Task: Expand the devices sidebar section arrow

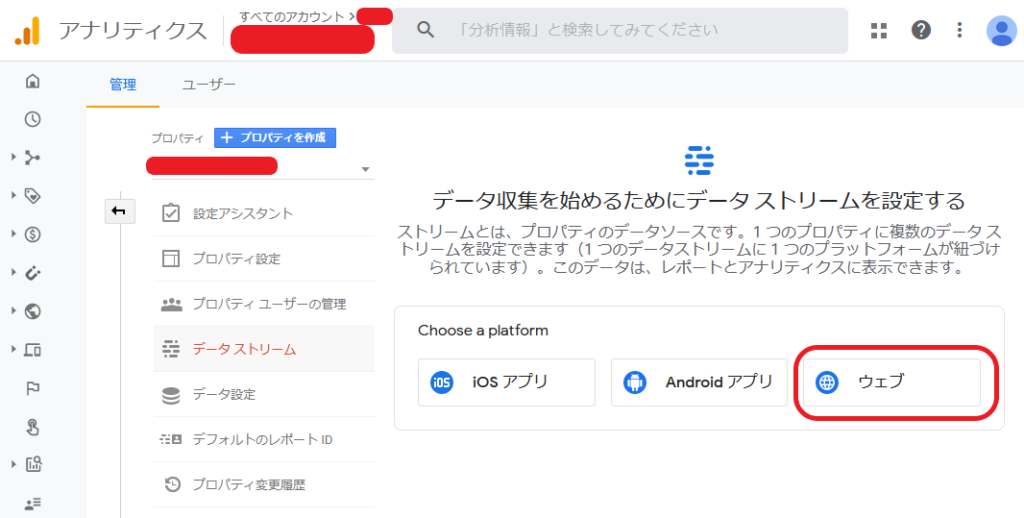Action: (13, 350)
